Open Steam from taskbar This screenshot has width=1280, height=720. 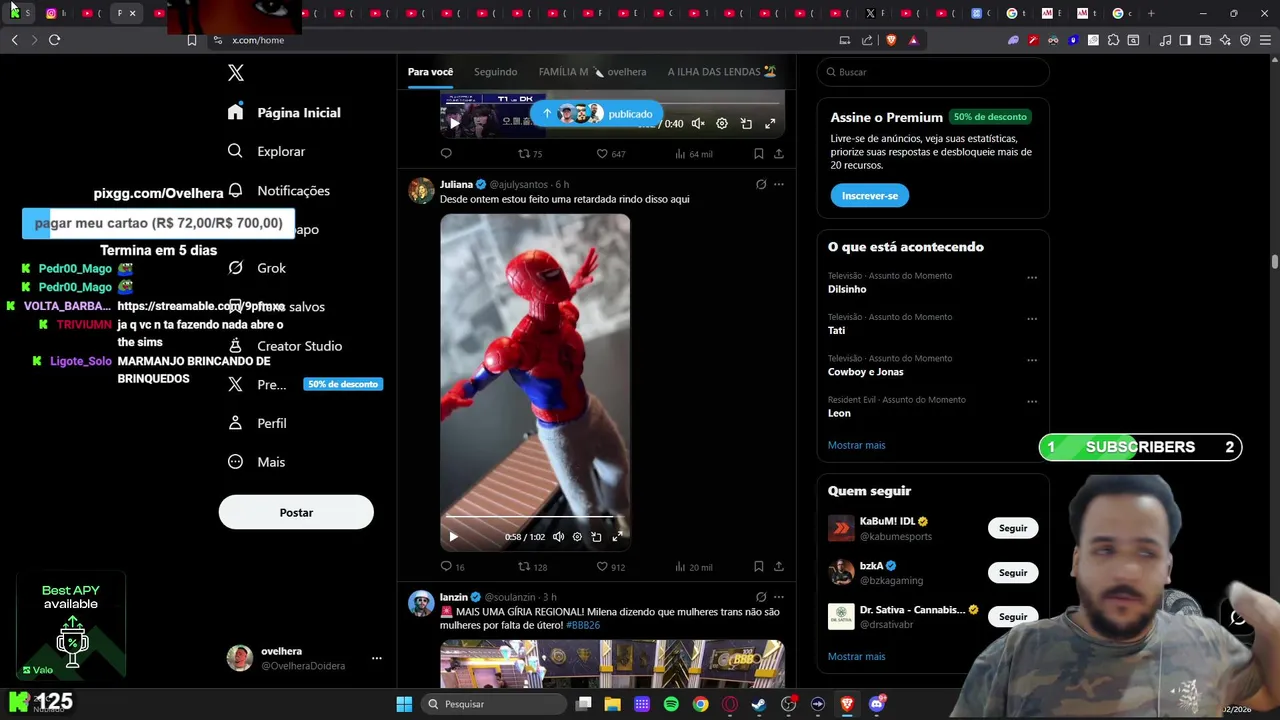(759, 704)
